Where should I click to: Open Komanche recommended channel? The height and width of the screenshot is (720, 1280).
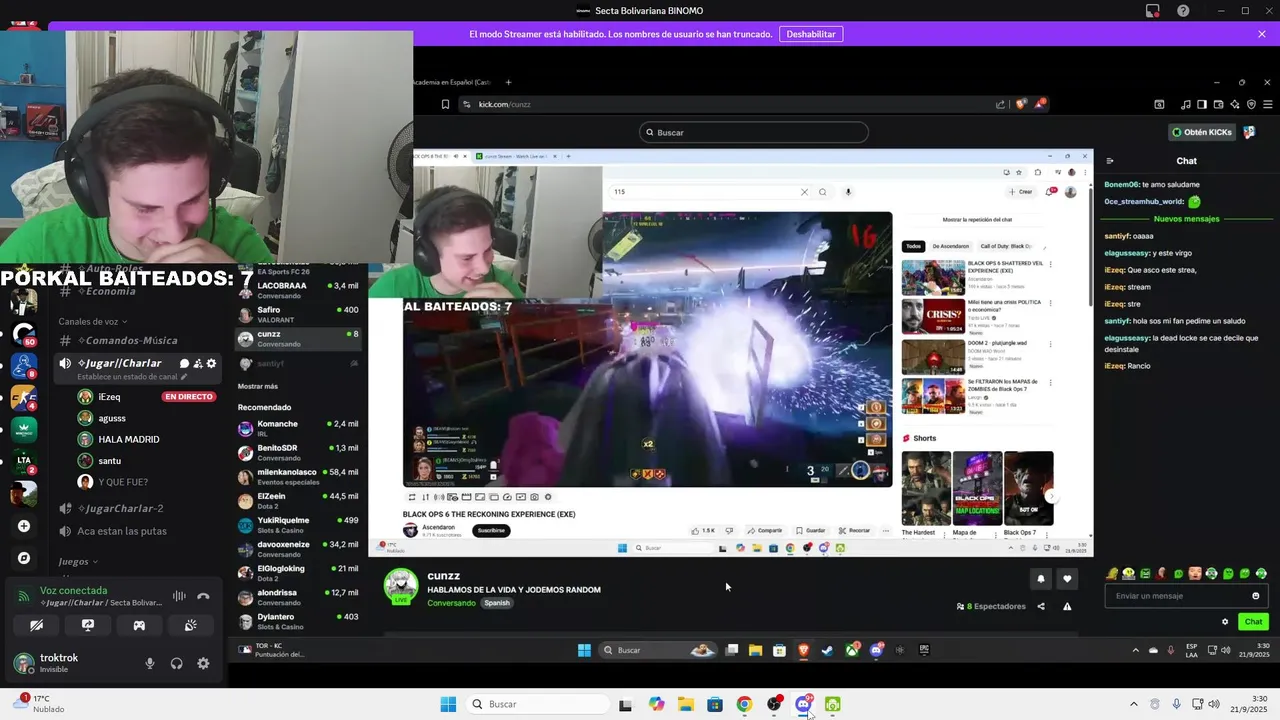point(298,428)
